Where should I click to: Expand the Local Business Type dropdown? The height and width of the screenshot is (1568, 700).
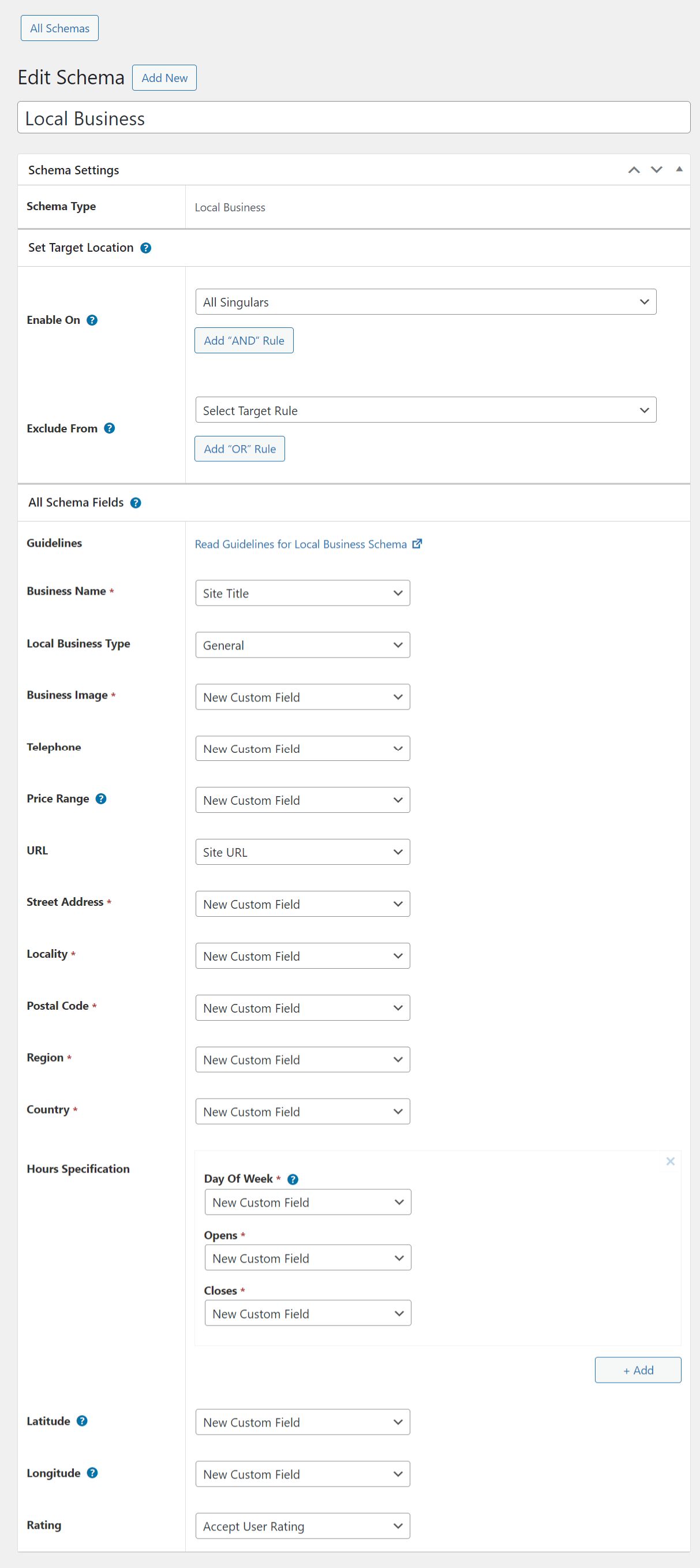point(302,645)
